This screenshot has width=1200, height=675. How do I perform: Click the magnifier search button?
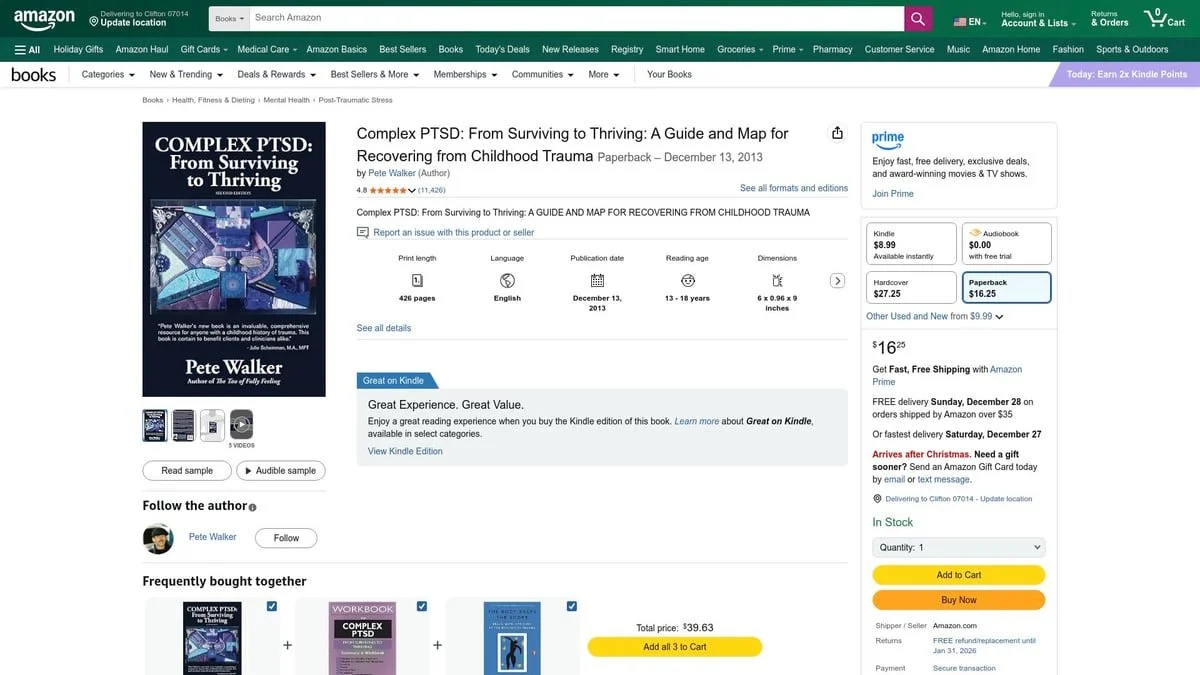(x=918, y=18)
